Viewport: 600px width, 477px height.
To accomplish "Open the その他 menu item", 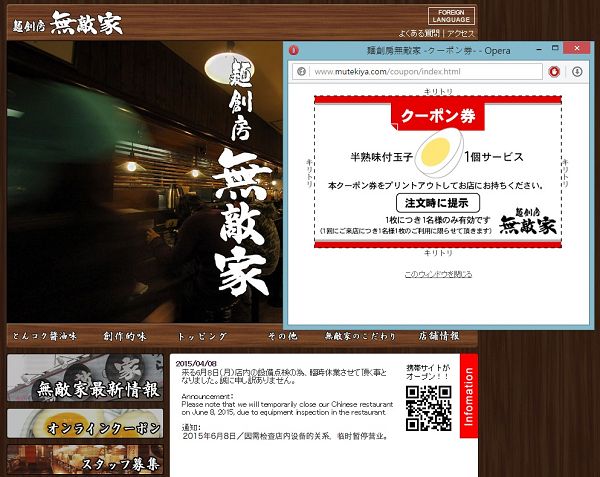I will (282, 336).
